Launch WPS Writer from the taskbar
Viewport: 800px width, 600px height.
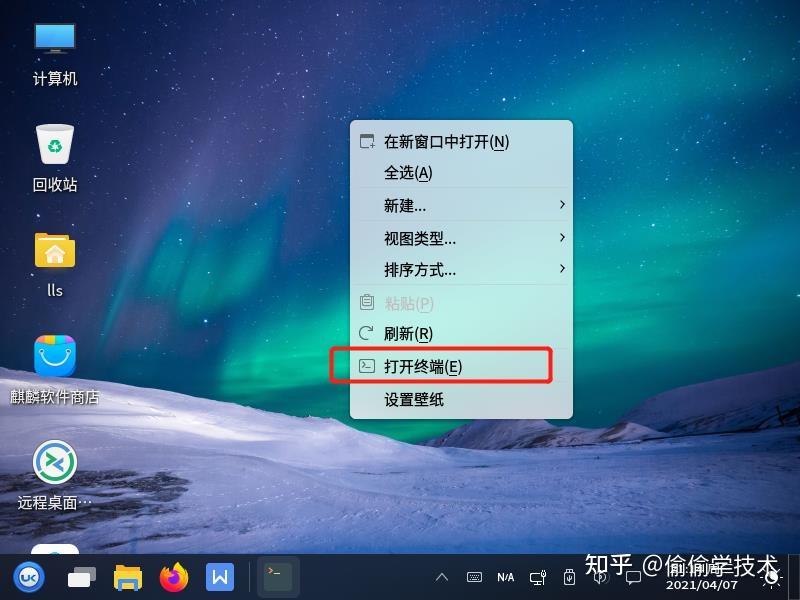click(x=220, y=577)
